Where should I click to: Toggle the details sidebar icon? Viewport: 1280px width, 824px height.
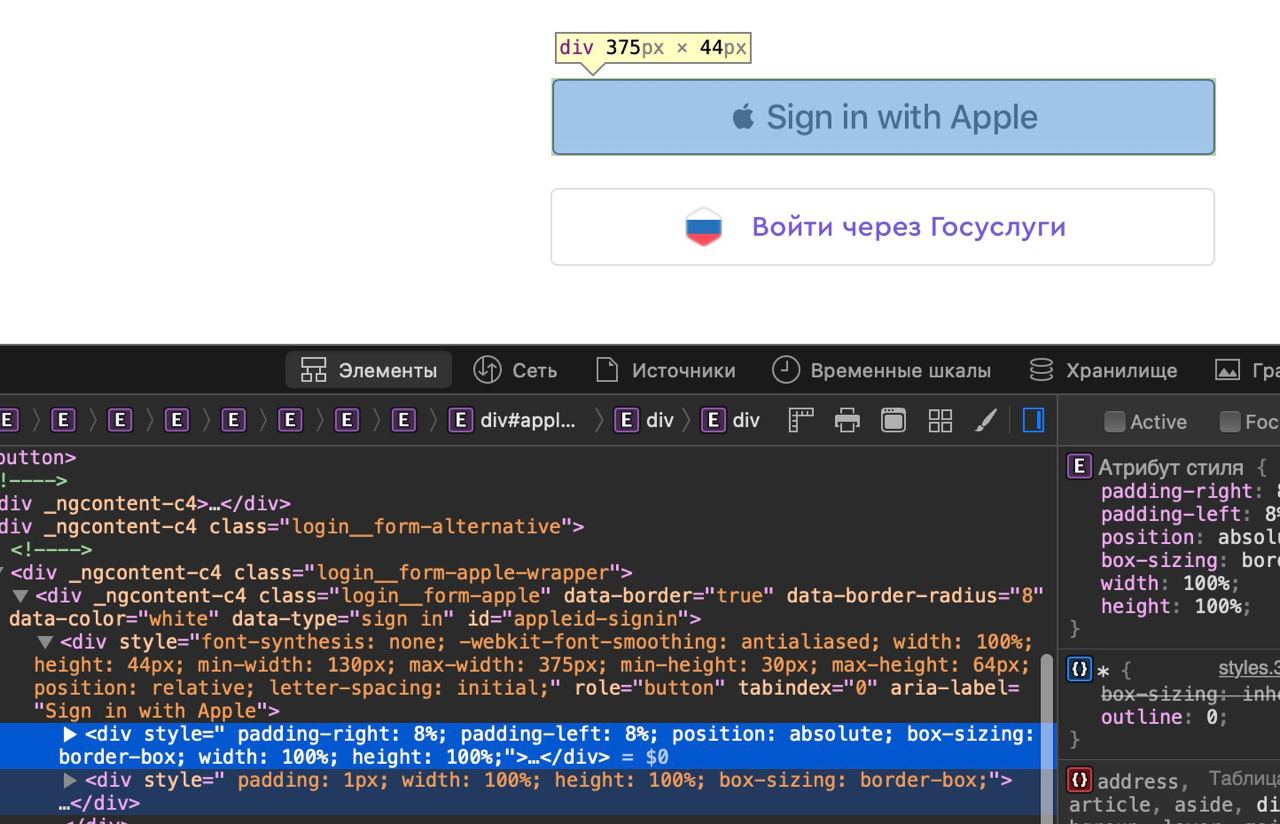coord(1033,421)
